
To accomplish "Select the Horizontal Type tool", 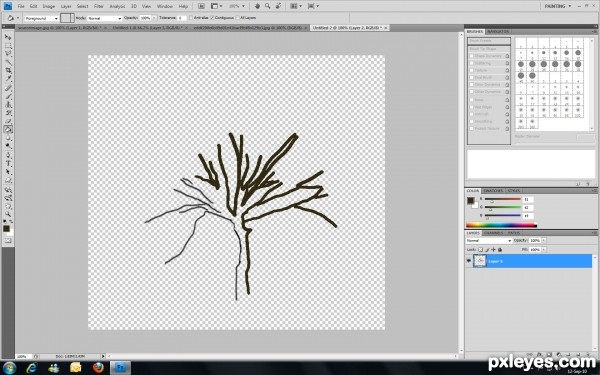I will click(x=8, y=164).
